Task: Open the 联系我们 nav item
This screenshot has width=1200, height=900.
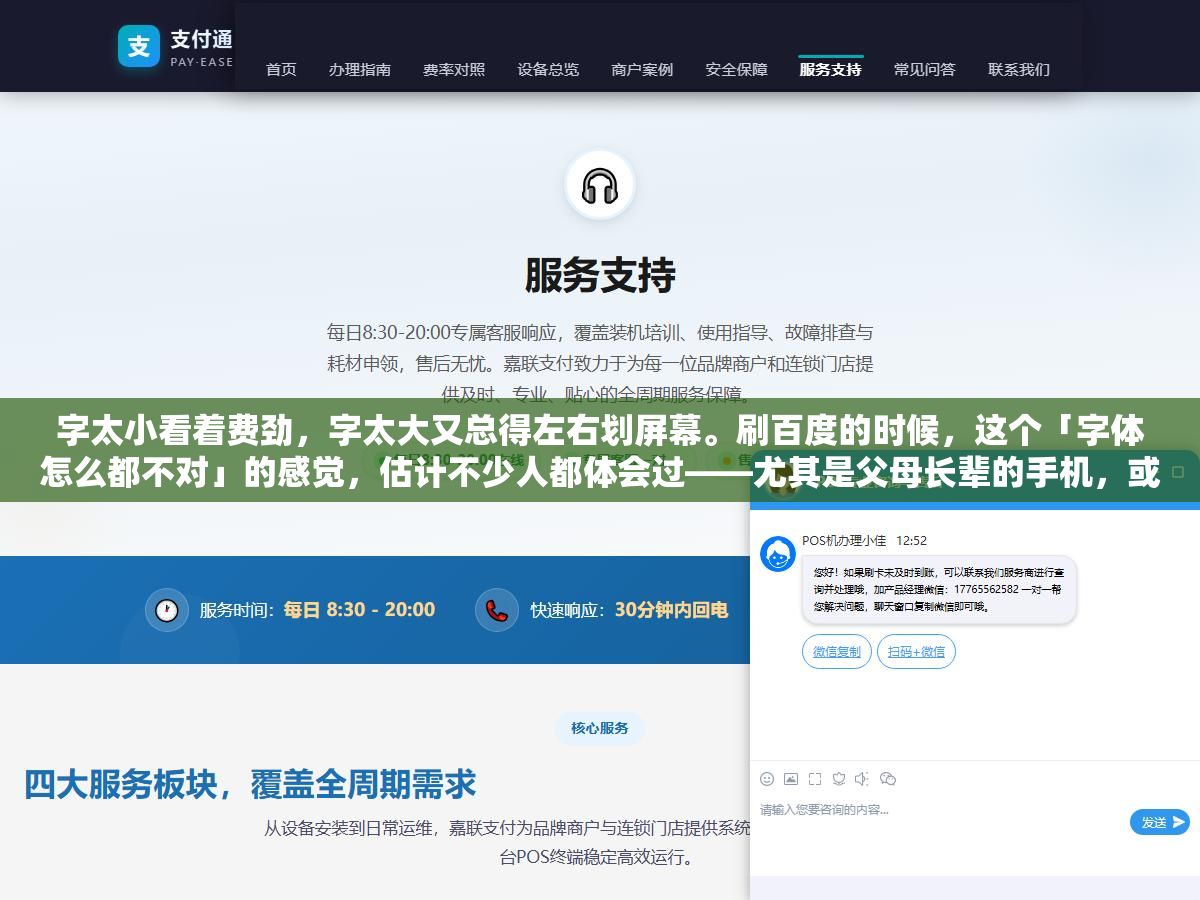Action: pos(1019,69)
